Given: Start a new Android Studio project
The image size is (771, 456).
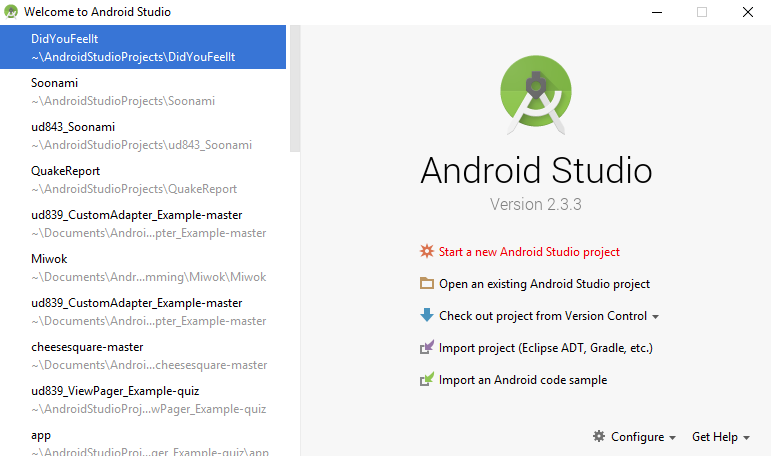Looking at the screenshot, I should [x=529, y=252].
